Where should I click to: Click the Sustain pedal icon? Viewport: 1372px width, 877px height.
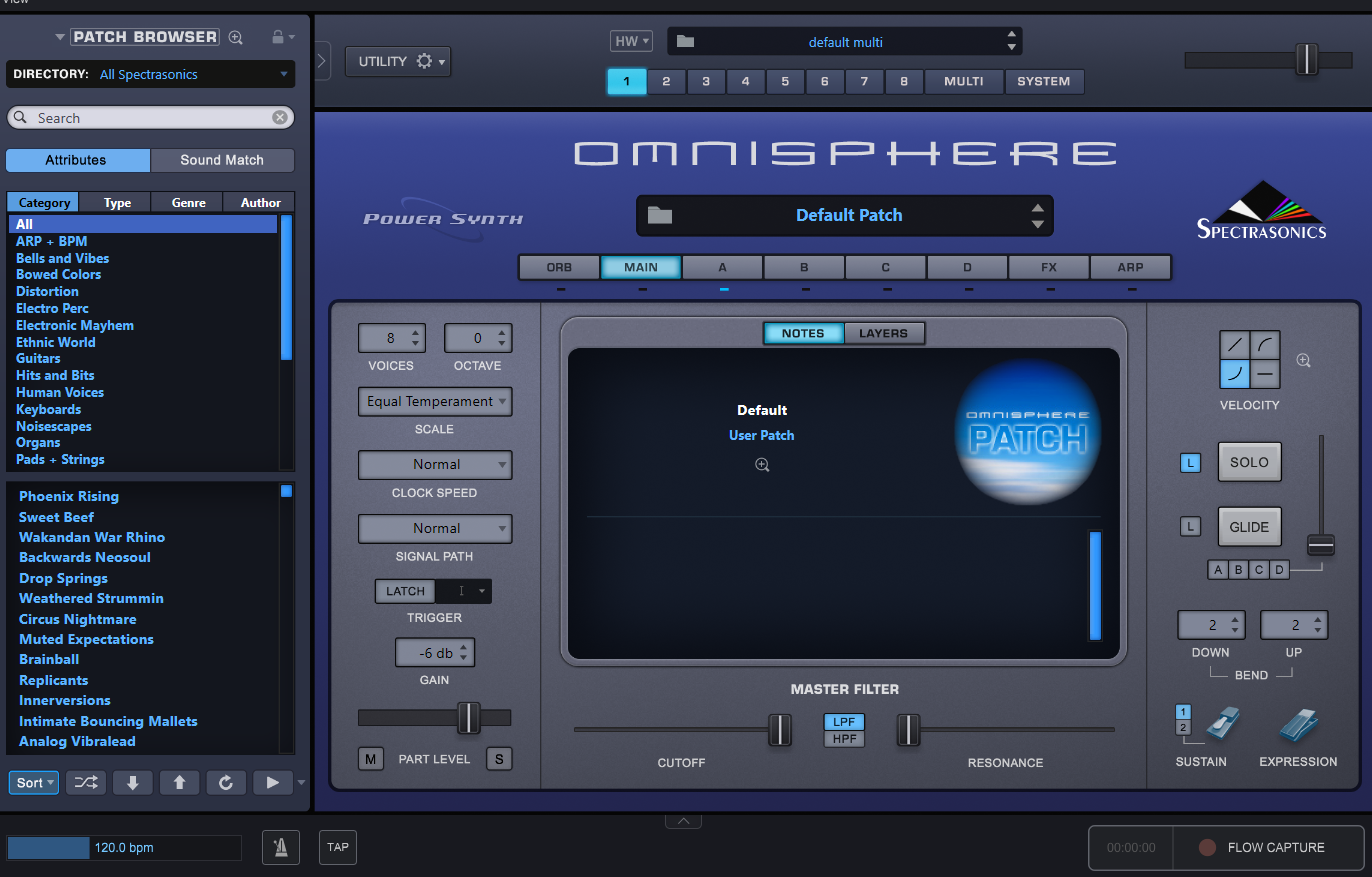[x=1222, y=725]
